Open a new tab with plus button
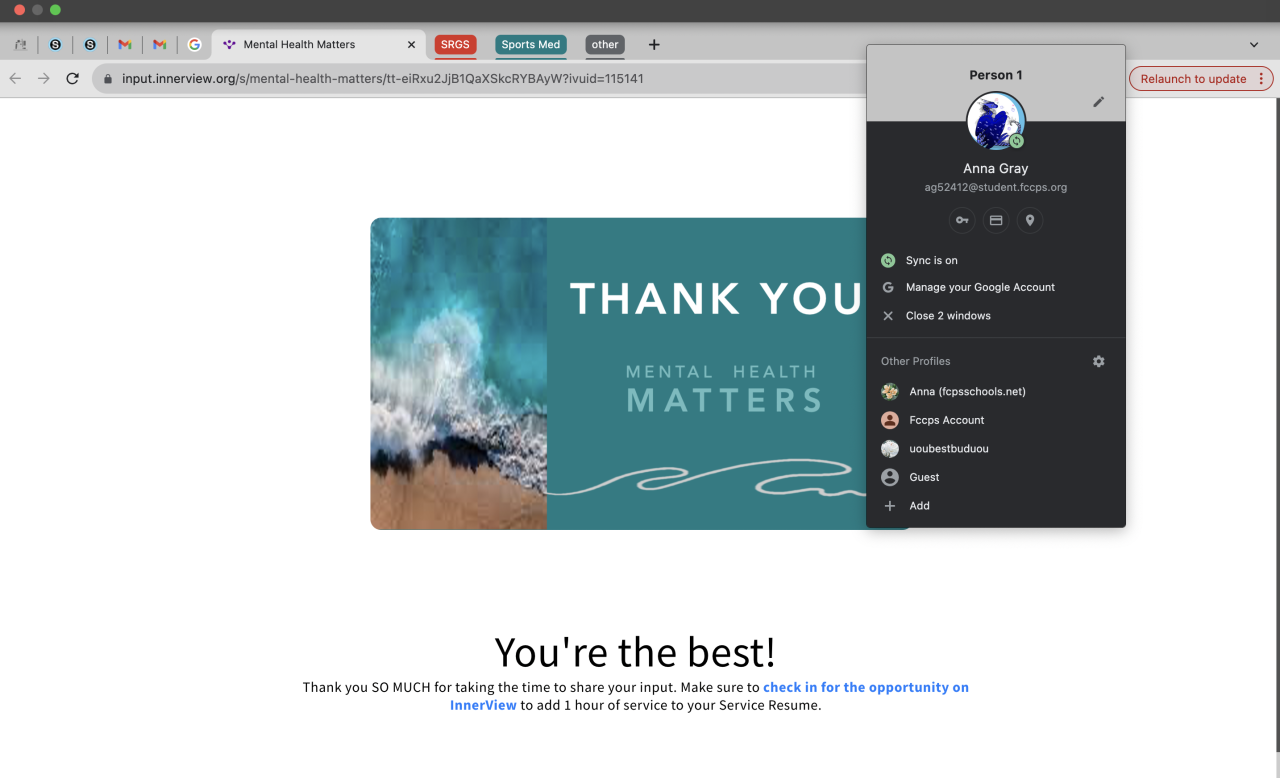This screenshot has height=778, width=1280. 654,45
